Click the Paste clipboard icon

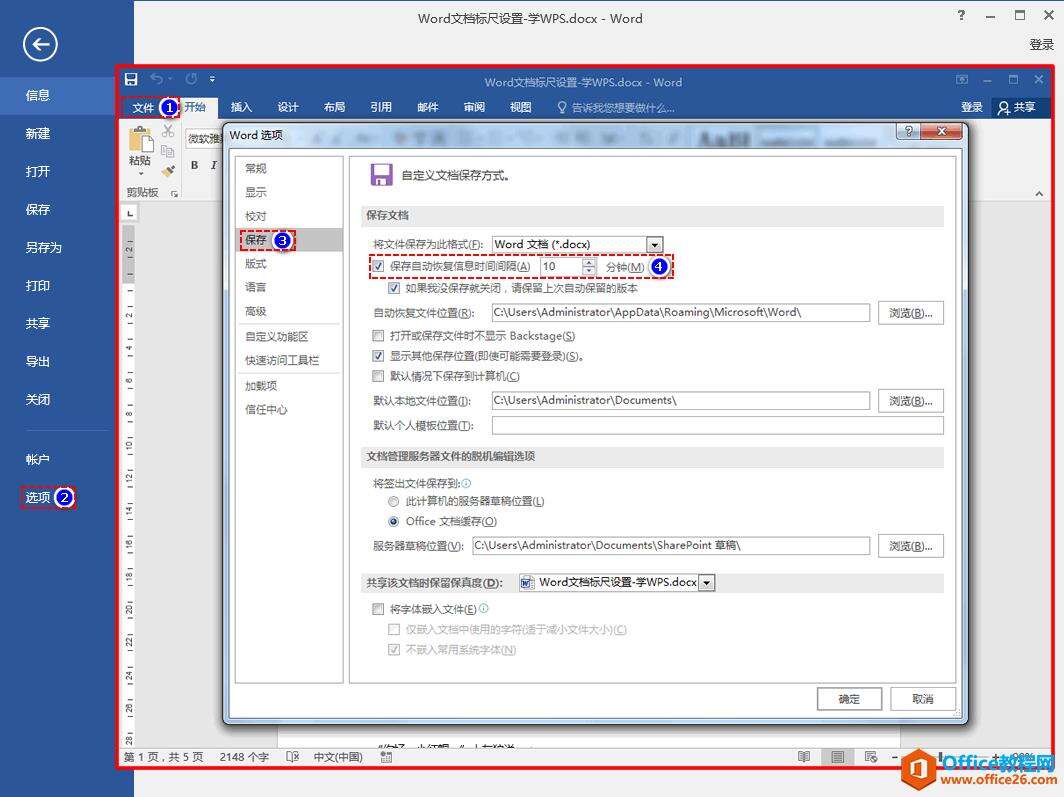click(140, 140)
